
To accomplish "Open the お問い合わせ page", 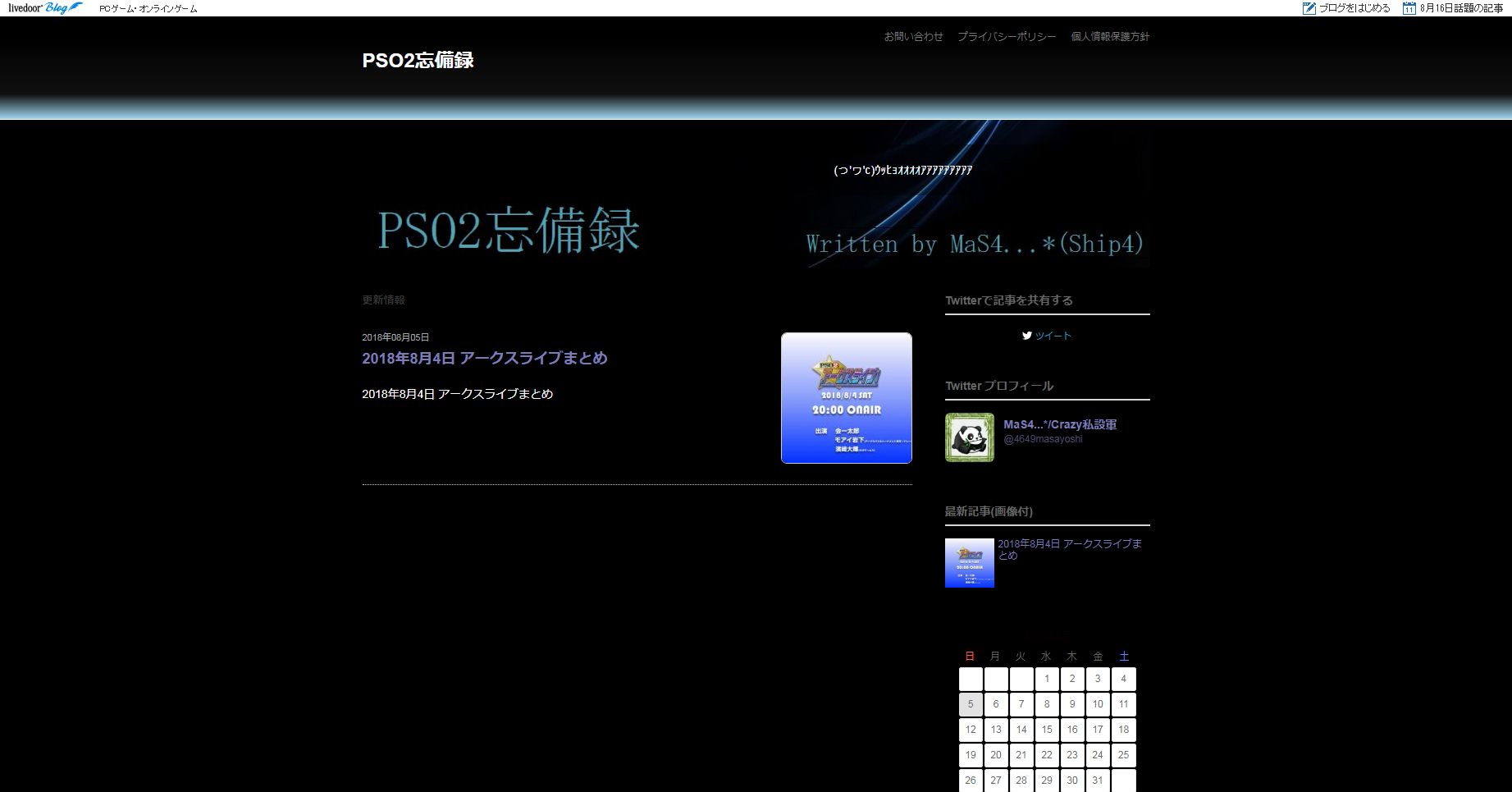I will tap(913, 37).
